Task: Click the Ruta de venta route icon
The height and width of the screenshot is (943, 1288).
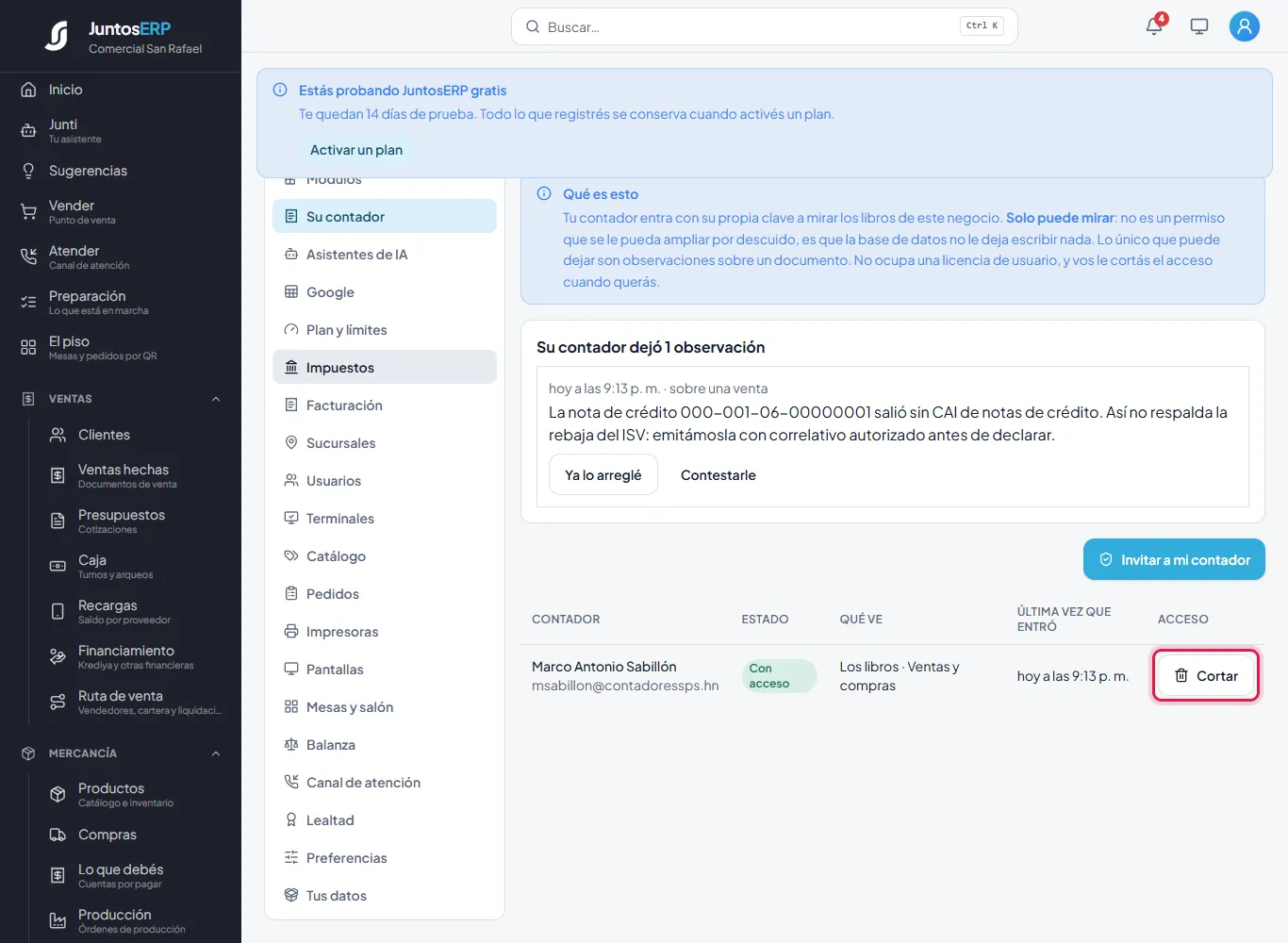Action: pos(58,703)
